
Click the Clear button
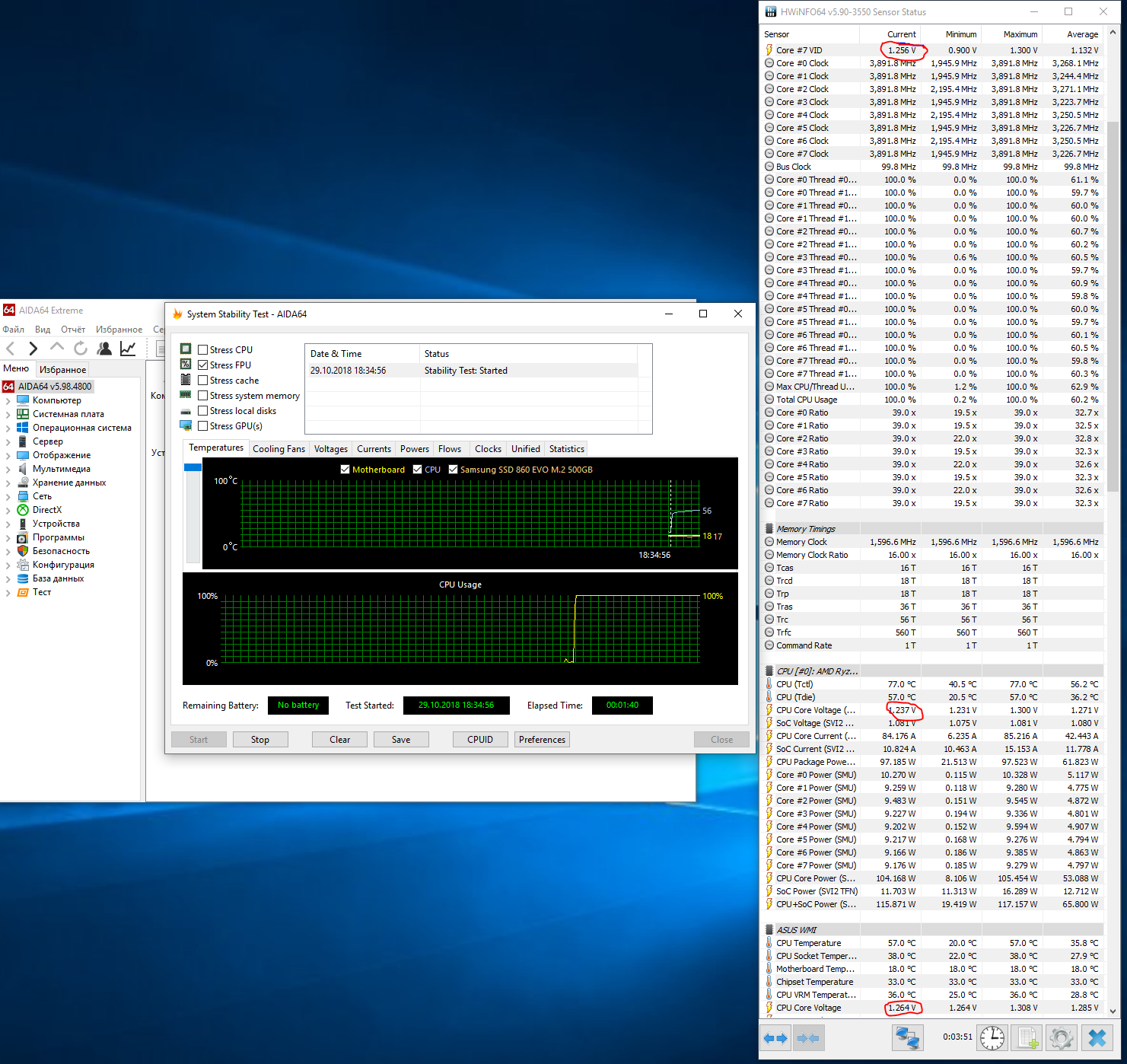coord(340,740)
